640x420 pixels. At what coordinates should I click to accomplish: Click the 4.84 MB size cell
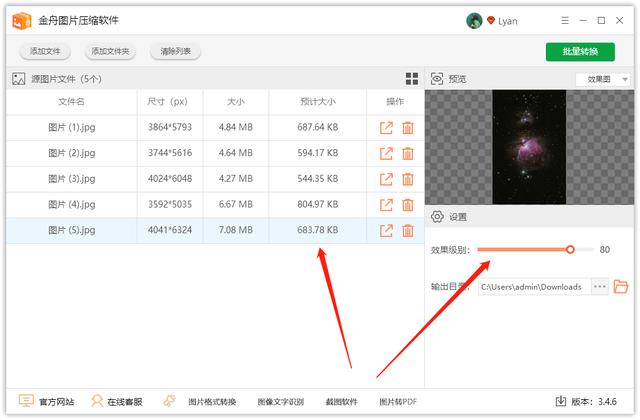pos(236,127)
